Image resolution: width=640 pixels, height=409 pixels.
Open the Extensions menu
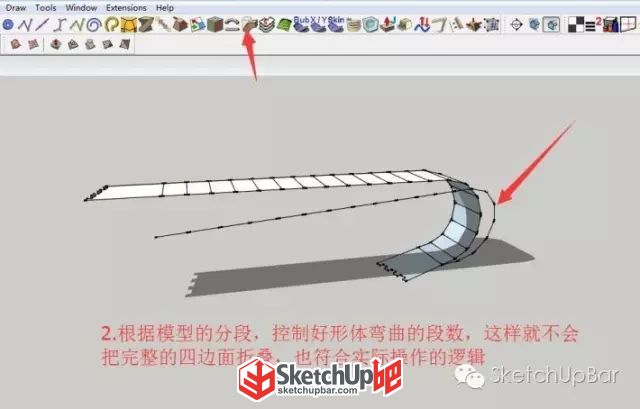click(126, 8)
